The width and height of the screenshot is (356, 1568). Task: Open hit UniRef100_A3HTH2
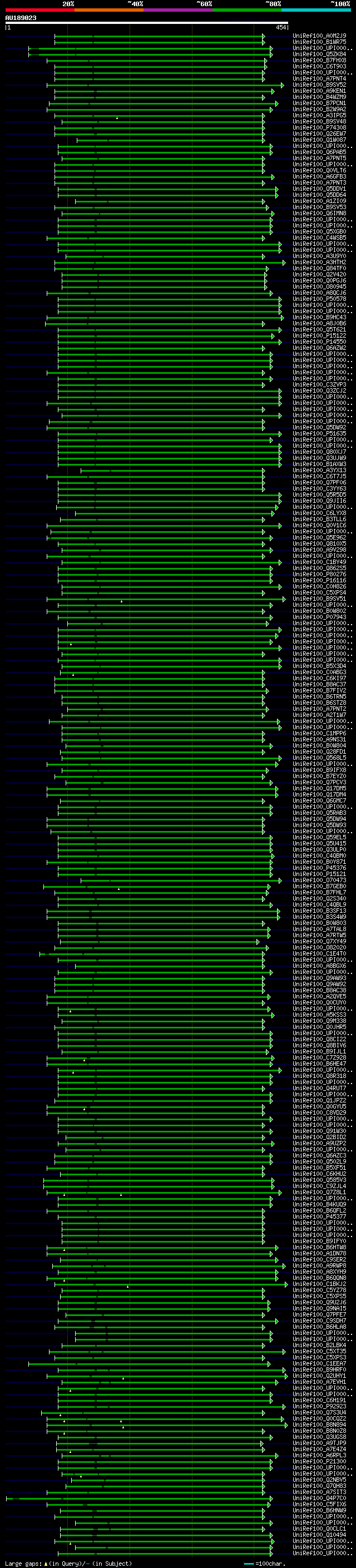(319, 263)
